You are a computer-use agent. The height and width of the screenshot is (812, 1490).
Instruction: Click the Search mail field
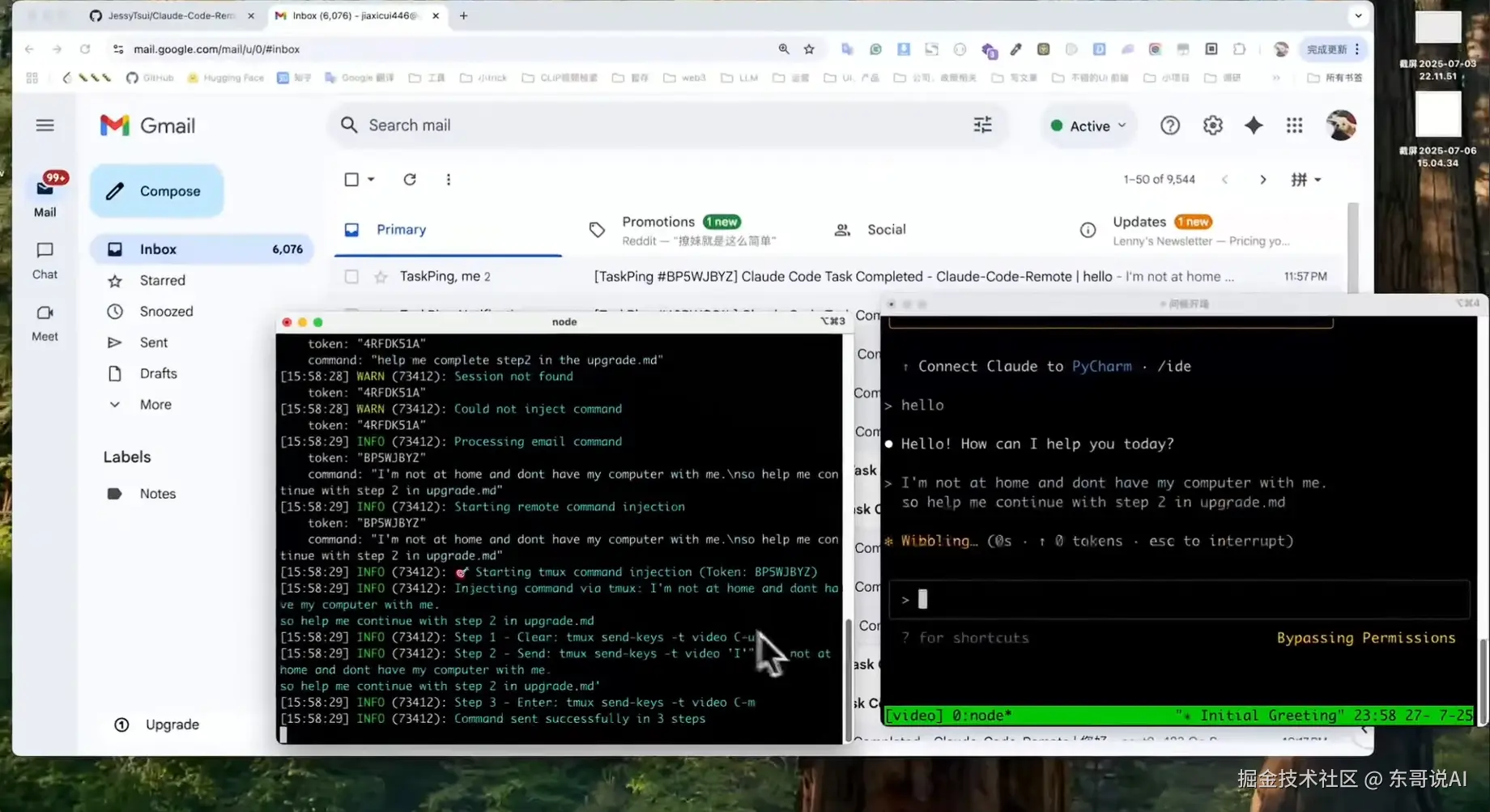click(648, 125)
